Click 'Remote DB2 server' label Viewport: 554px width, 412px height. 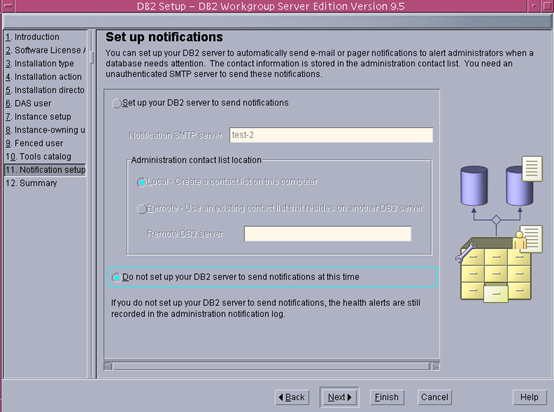[x=185, y=234]
